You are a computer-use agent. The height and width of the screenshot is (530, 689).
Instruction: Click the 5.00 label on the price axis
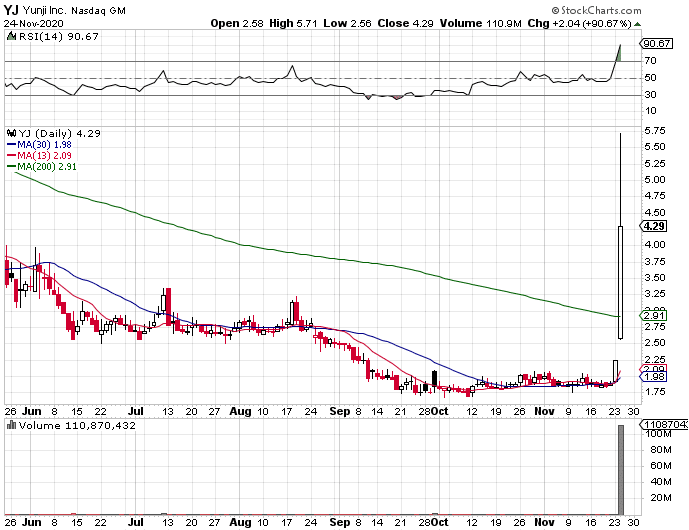[655, 179]
